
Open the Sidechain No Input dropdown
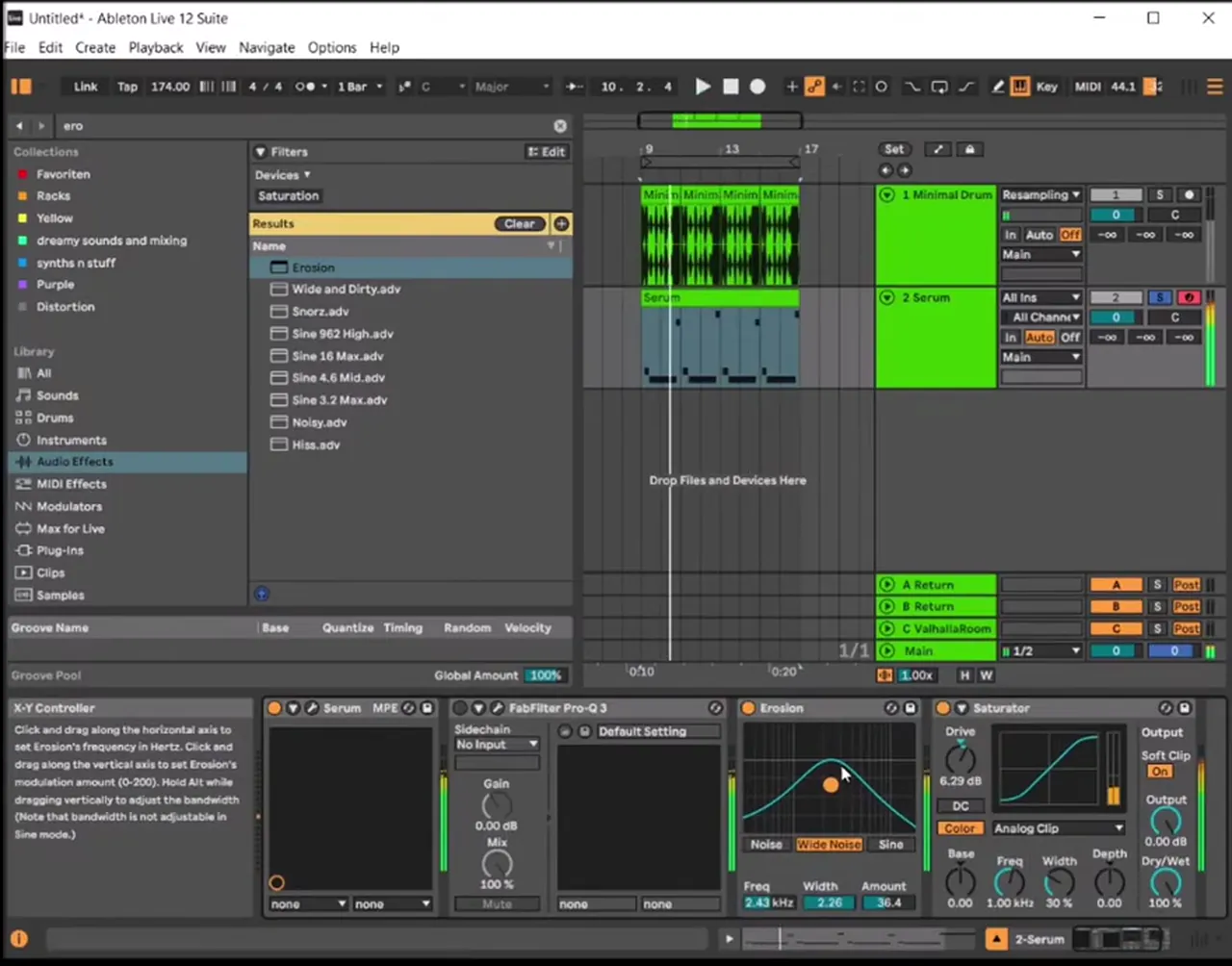[x=497, y=745]
